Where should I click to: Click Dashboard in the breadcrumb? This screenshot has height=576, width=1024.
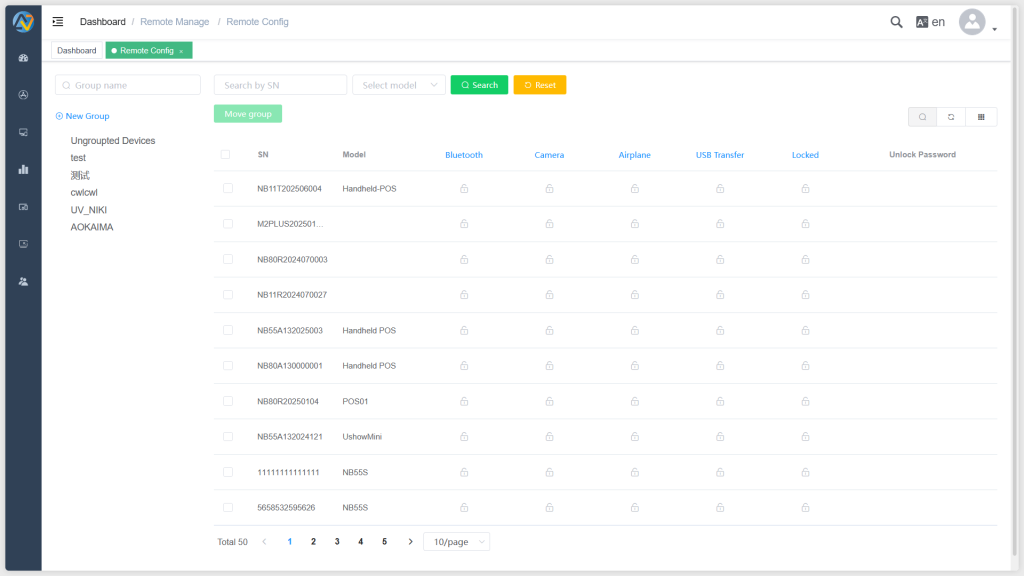click(x=103, y=22)
